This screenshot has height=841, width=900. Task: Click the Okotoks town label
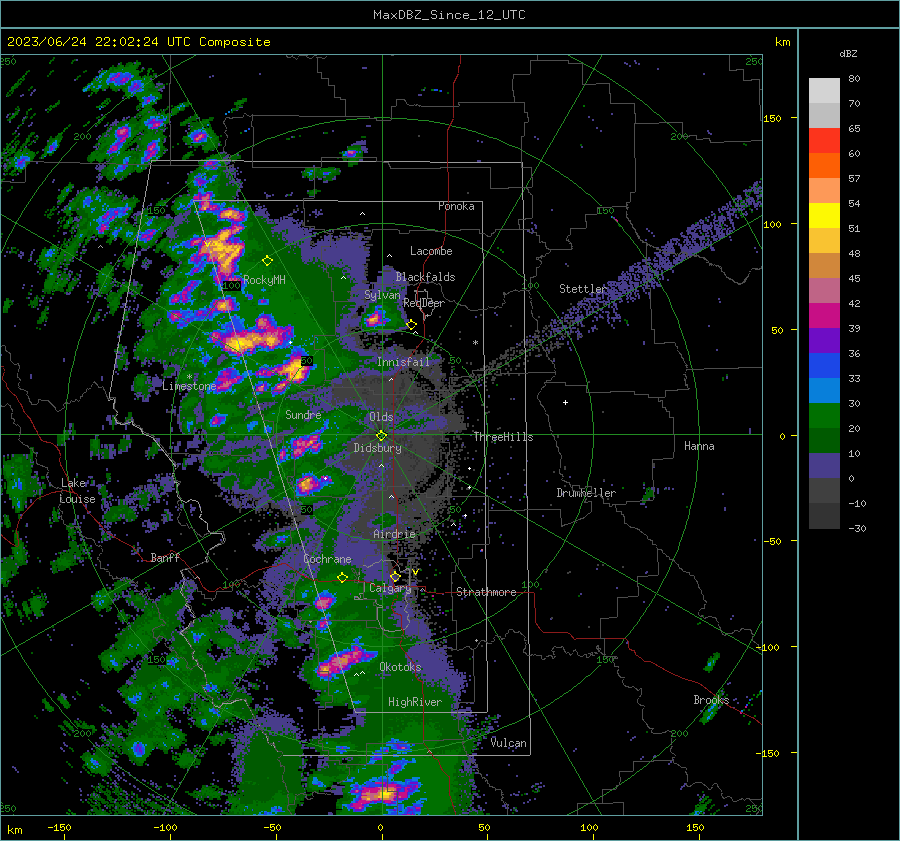pos(400,667)
